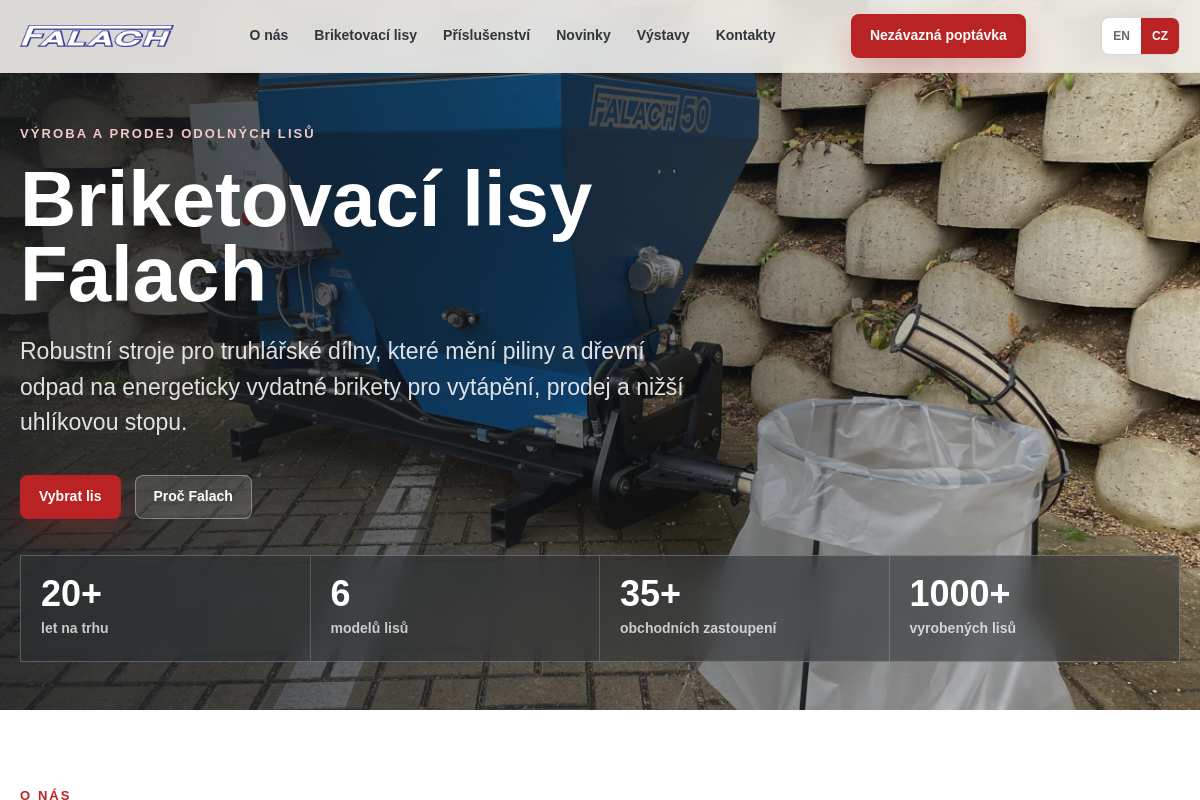This screenshot has height=800, width=1200.
Task: Click the Proč Falach button
Action: pos(193,497)
